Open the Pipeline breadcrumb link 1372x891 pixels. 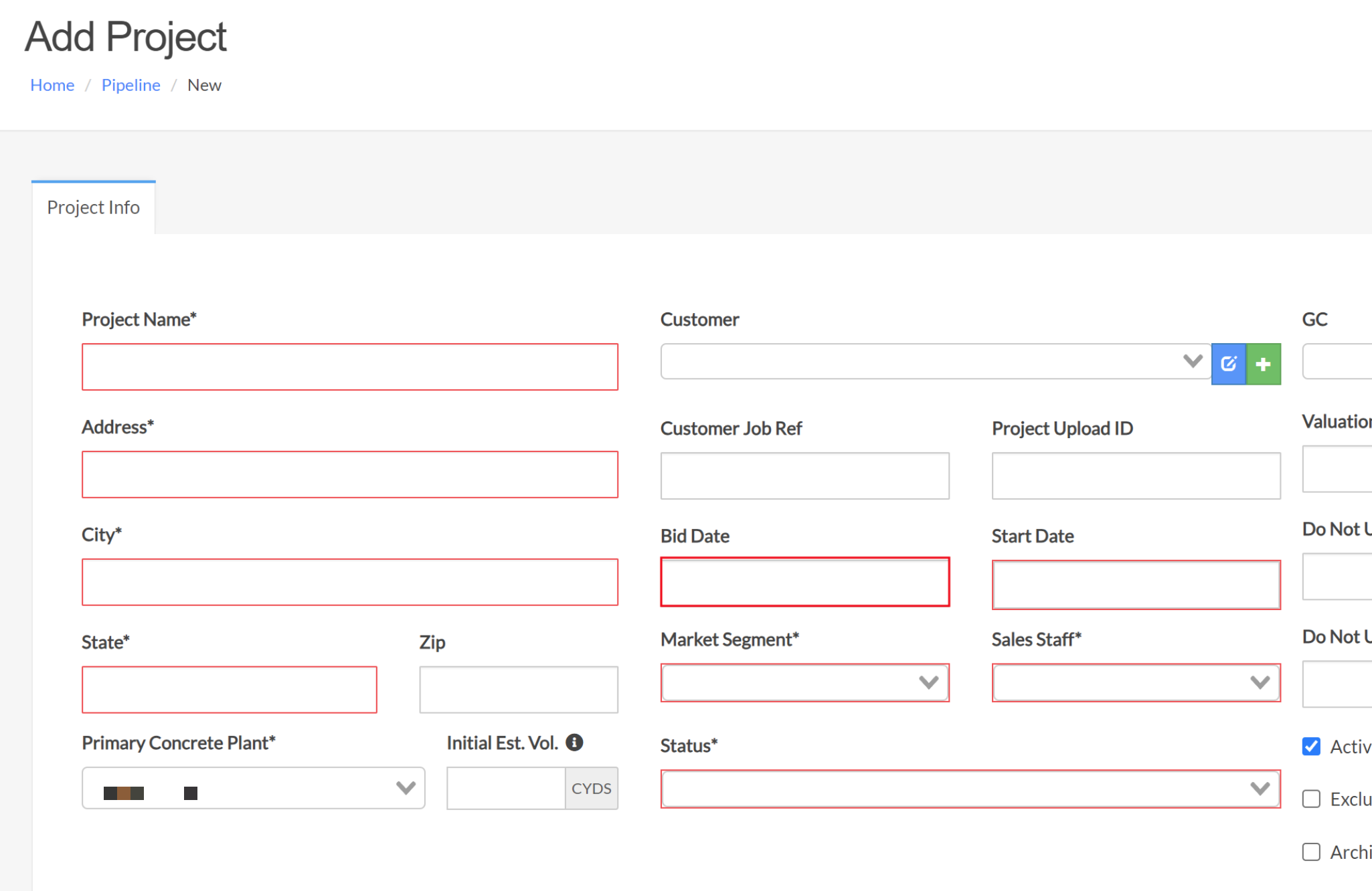pyautogui.click(x=131, y=85)
